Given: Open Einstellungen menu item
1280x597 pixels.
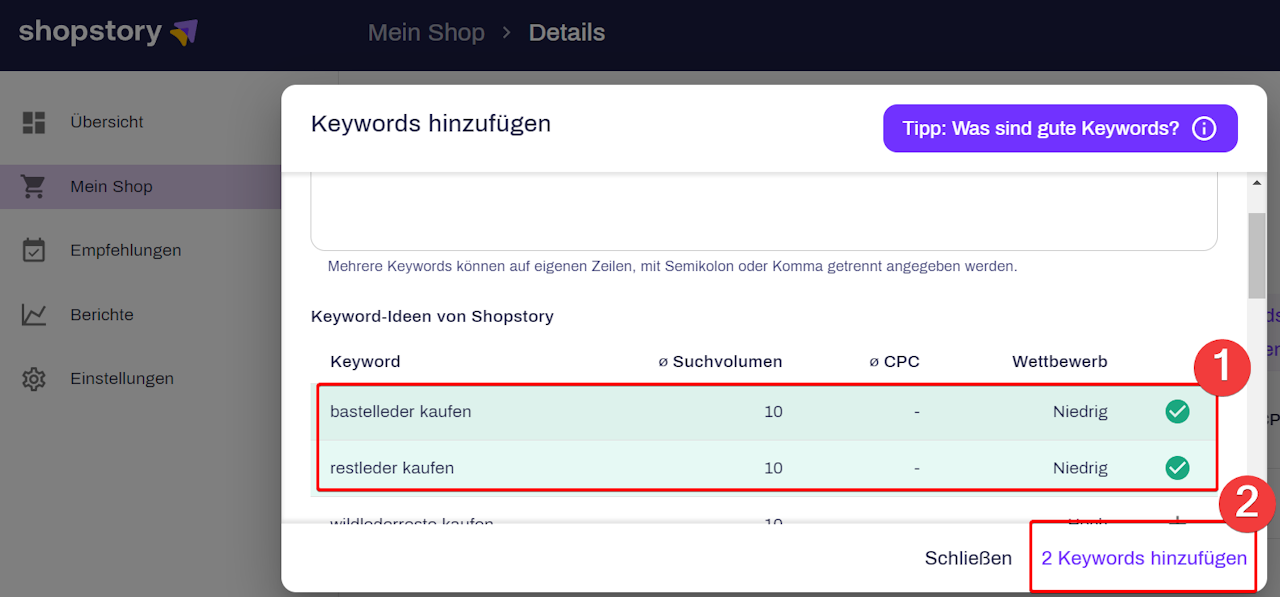Looking at the screenshot, I should coord(121,379).
